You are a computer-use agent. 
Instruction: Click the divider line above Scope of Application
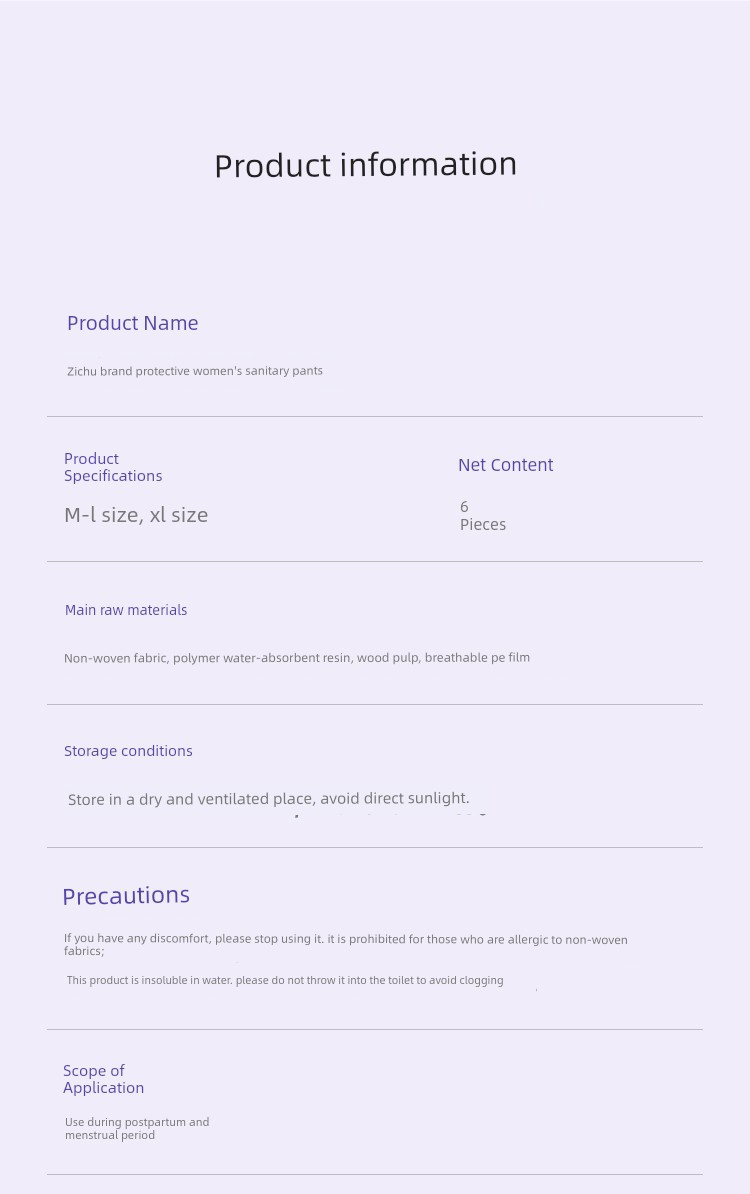(375, 1030)
